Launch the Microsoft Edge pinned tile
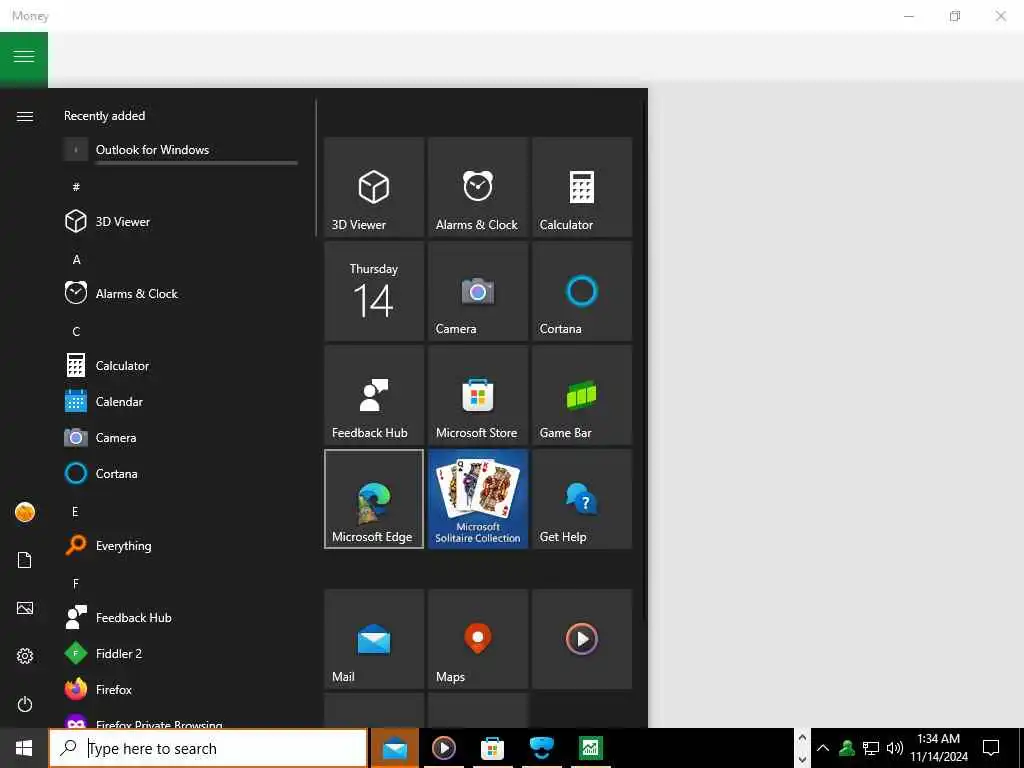This screenshot has width=1024, height=768. point(374,499)
